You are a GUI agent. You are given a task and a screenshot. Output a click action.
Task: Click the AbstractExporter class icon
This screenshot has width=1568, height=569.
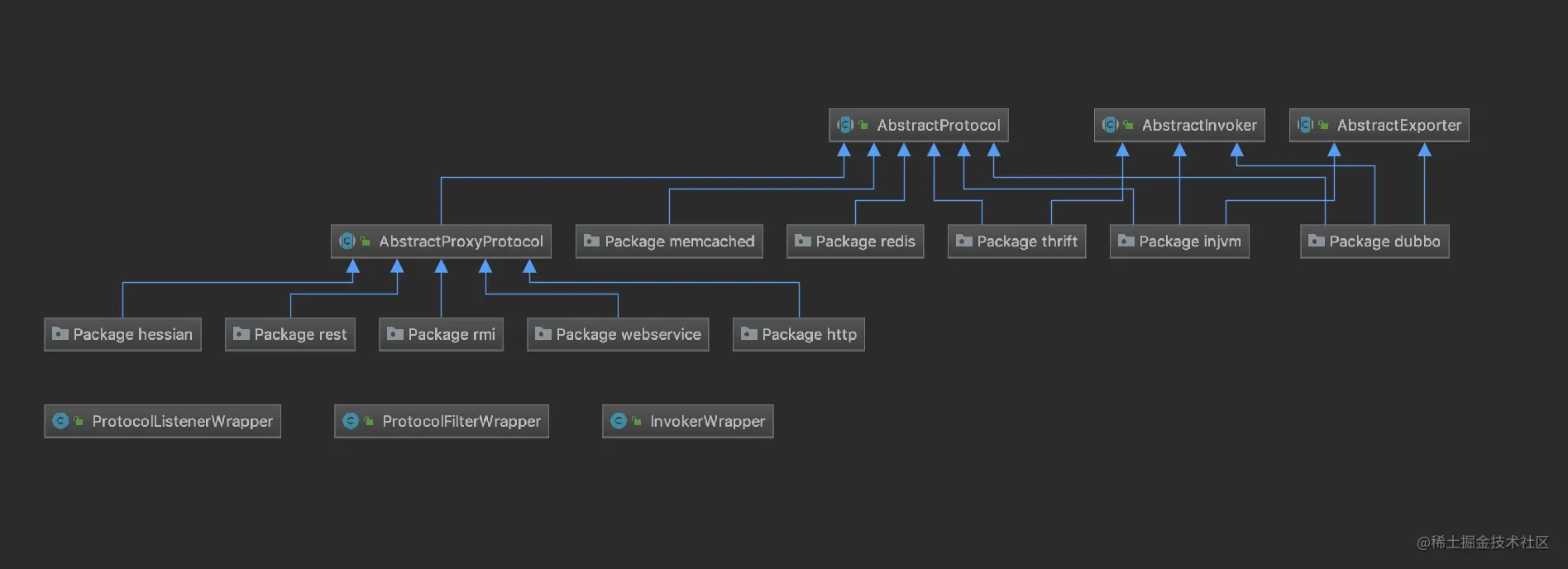(x=1306, y=125)
